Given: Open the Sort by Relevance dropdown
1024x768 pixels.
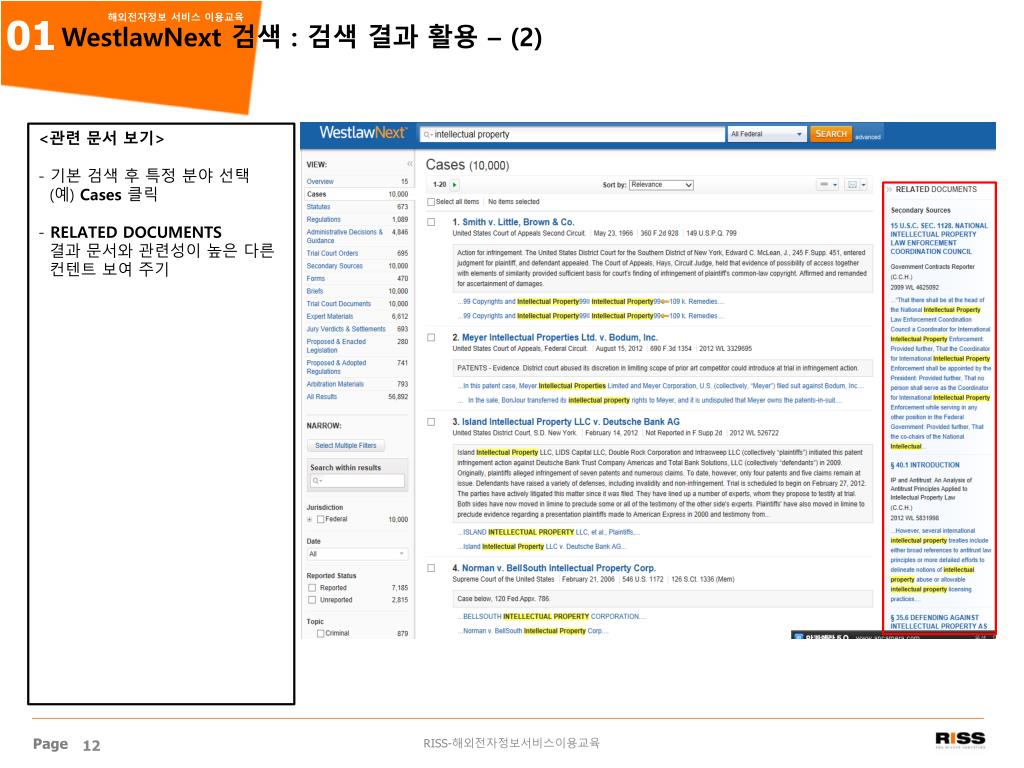Looking at the screenshot, I should [661, 185].
